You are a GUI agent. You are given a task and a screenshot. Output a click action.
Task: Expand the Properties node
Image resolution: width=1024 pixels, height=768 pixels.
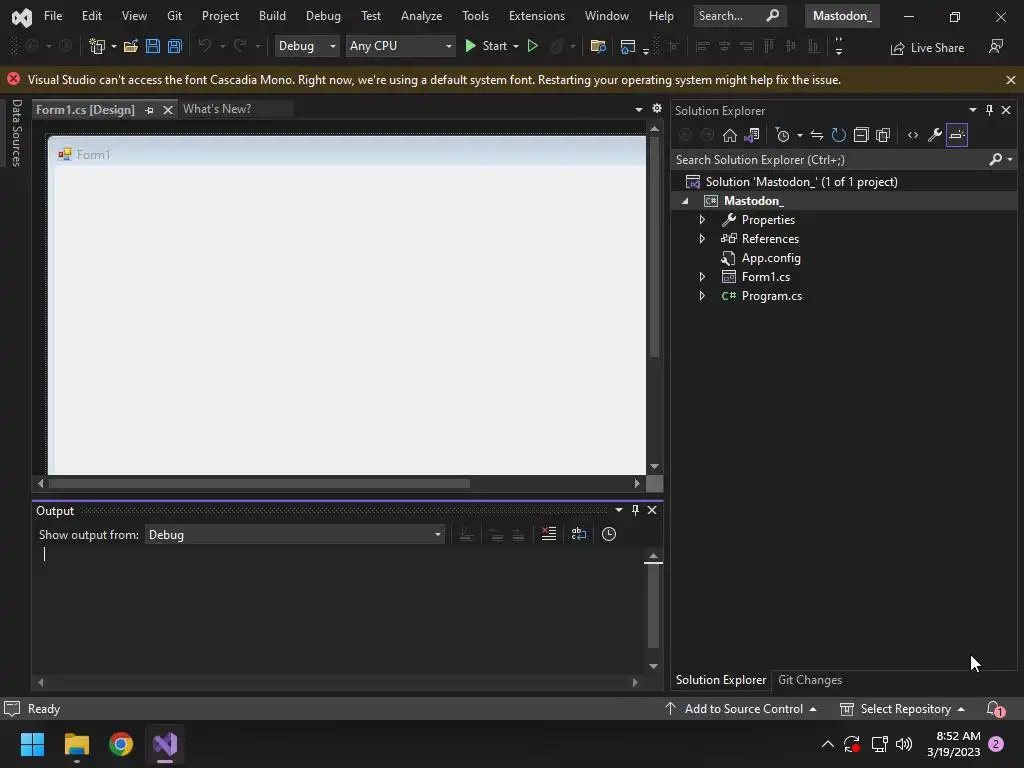coord(702,220)
